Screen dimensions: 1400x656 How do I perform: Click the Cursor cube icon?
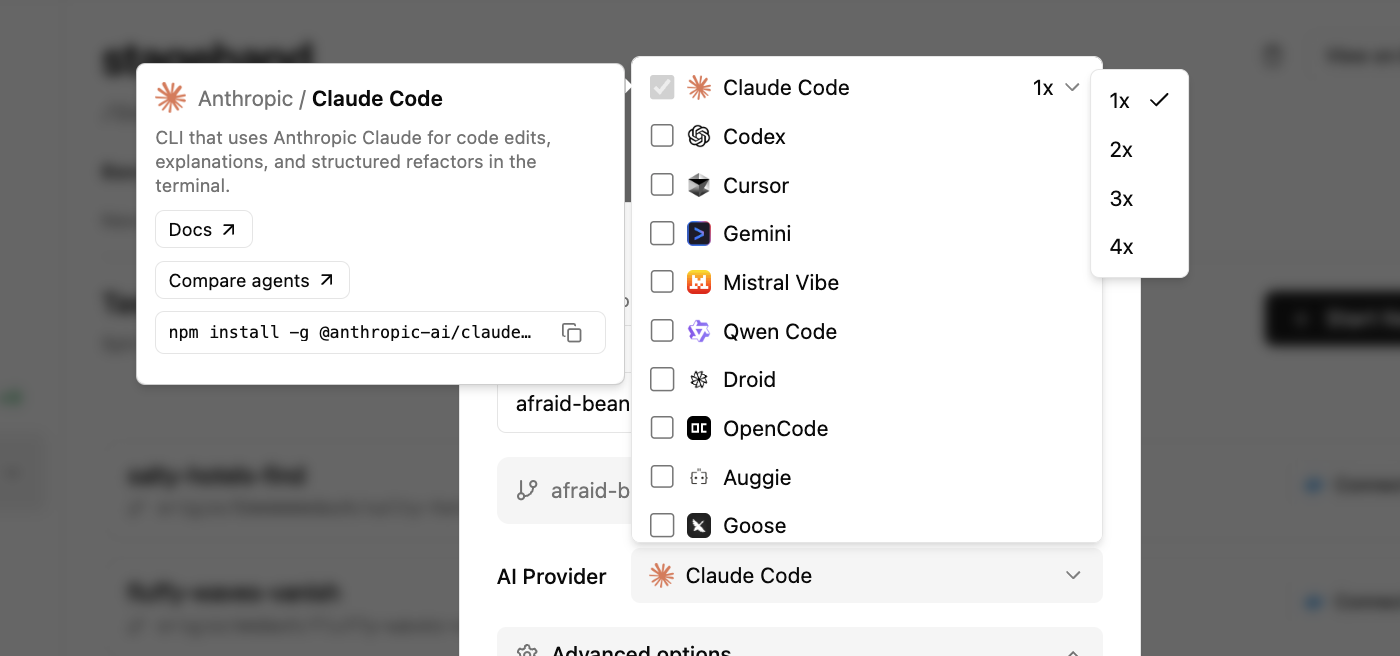[x=699, y=185]
